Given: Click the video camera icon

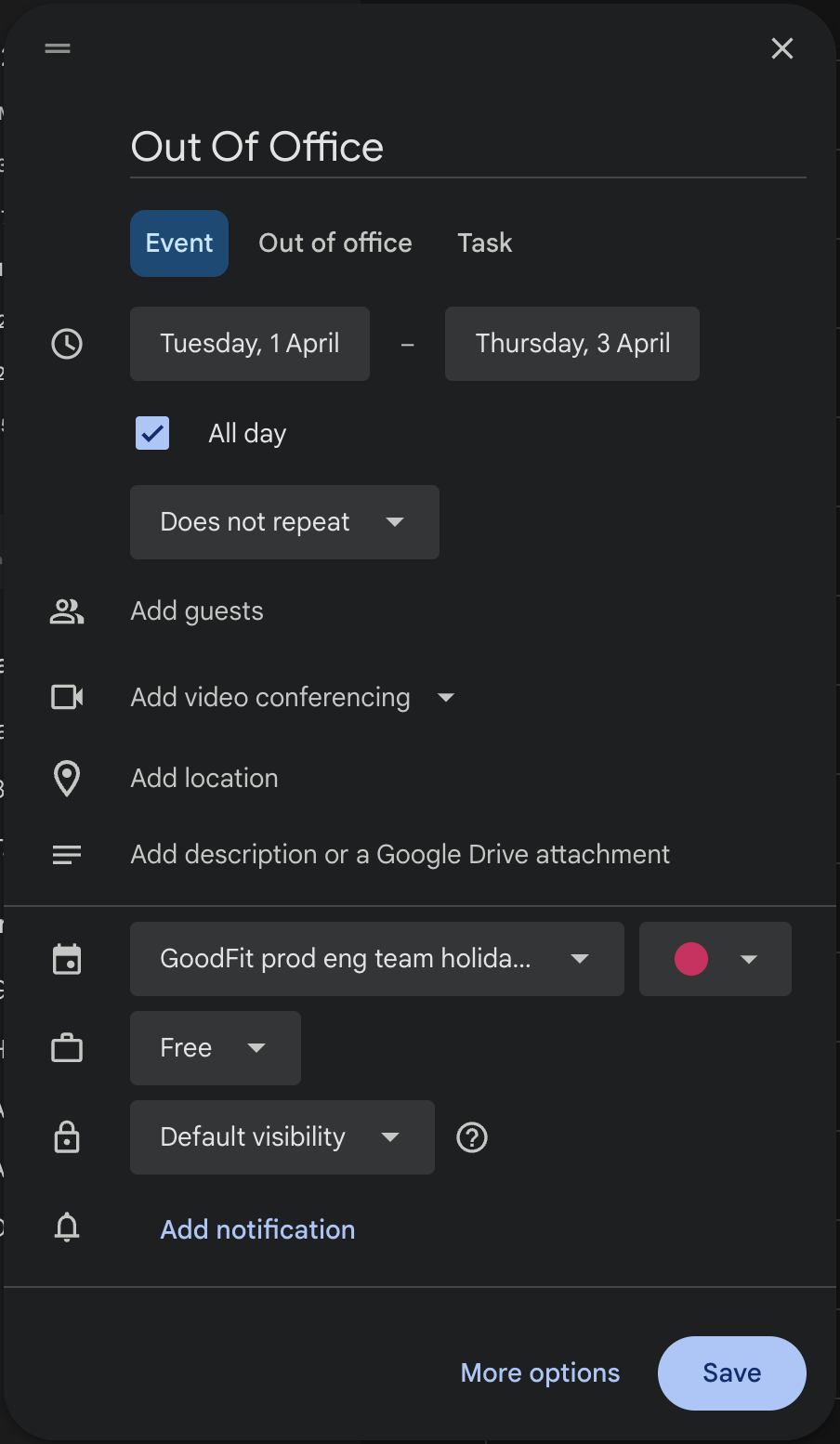Looking at the screenshot, I should click(67, 697).
